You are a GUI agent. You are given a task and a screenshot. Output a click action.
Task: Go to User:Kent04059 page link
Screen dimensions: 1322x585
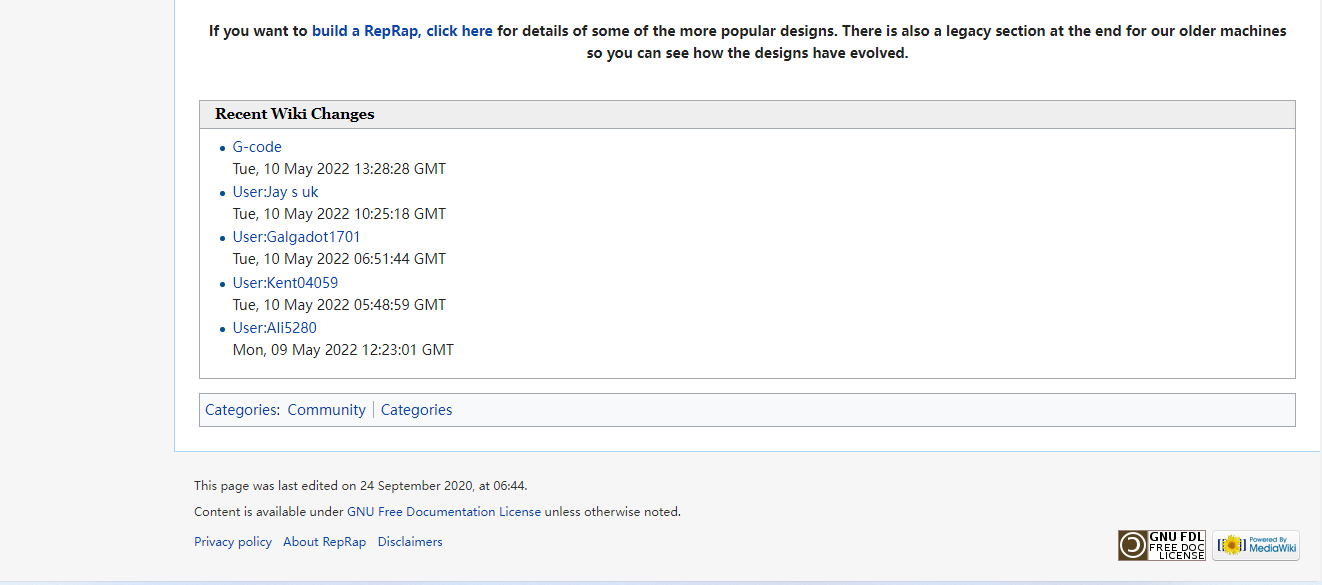tap(285, 283)
